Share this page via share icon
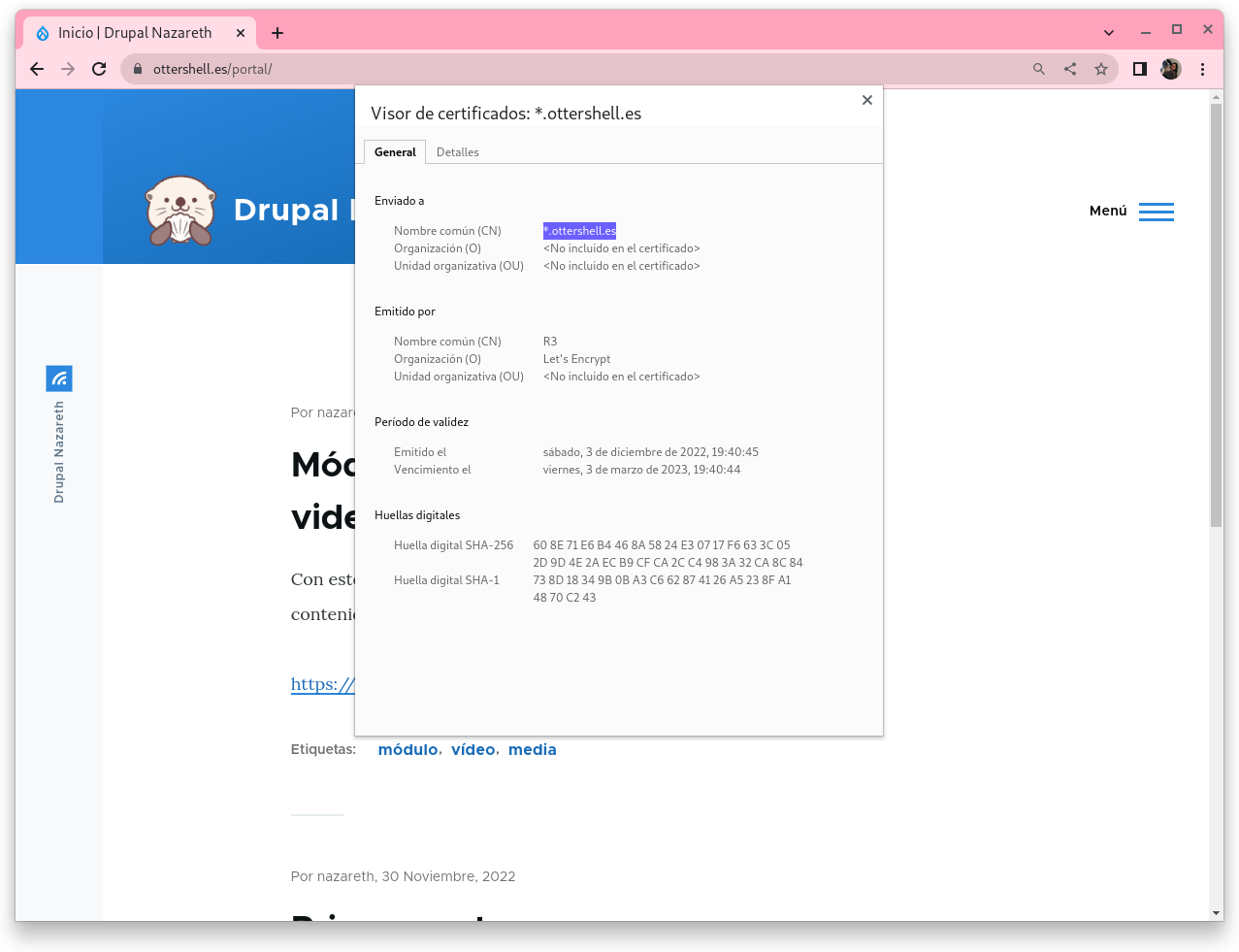 click(1070, 69)
